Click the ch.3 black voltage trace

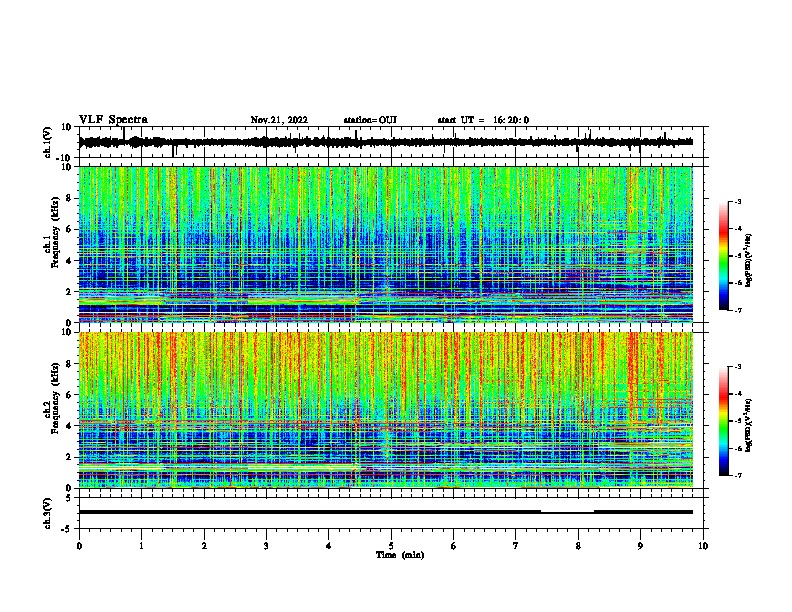pyautogui.click(x=385, y=512)
